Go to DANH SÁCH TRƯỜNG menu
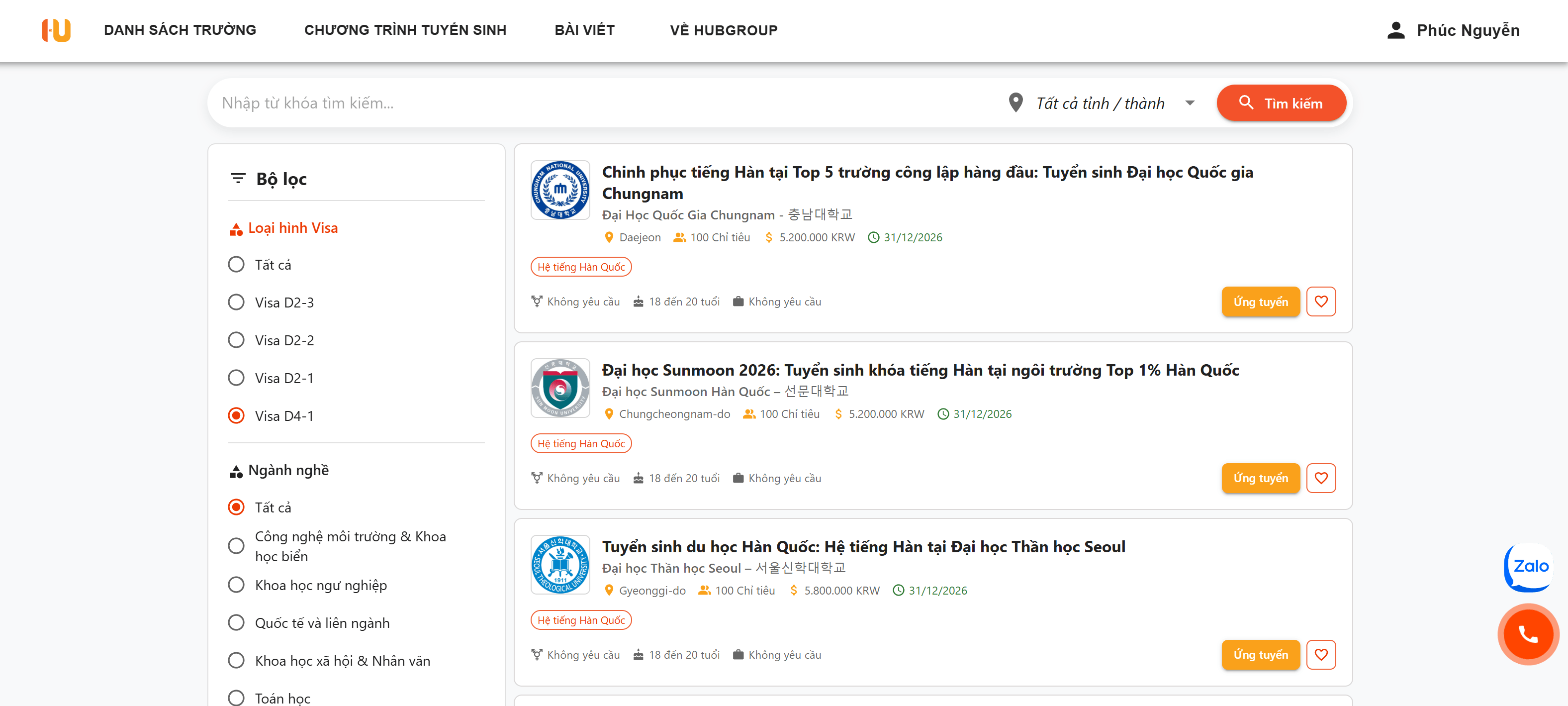The image size is (1568, 706). [180, 30]
